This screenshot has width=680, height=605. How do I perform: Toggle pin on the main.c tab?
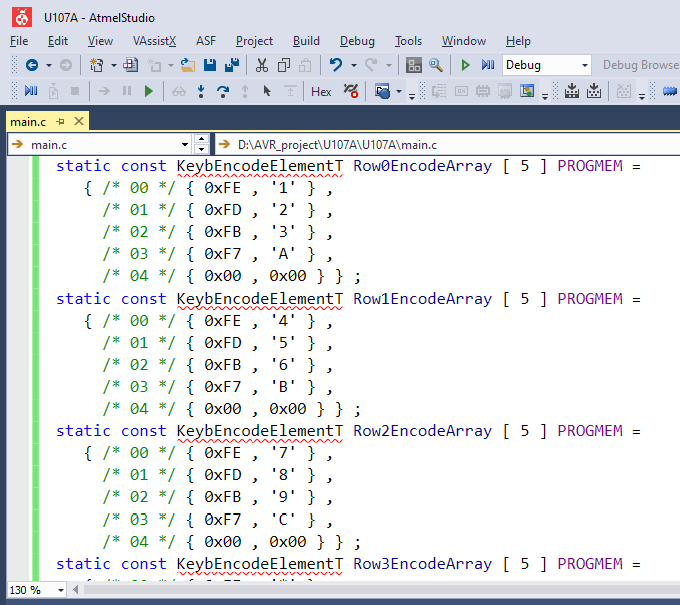(61, 122)
